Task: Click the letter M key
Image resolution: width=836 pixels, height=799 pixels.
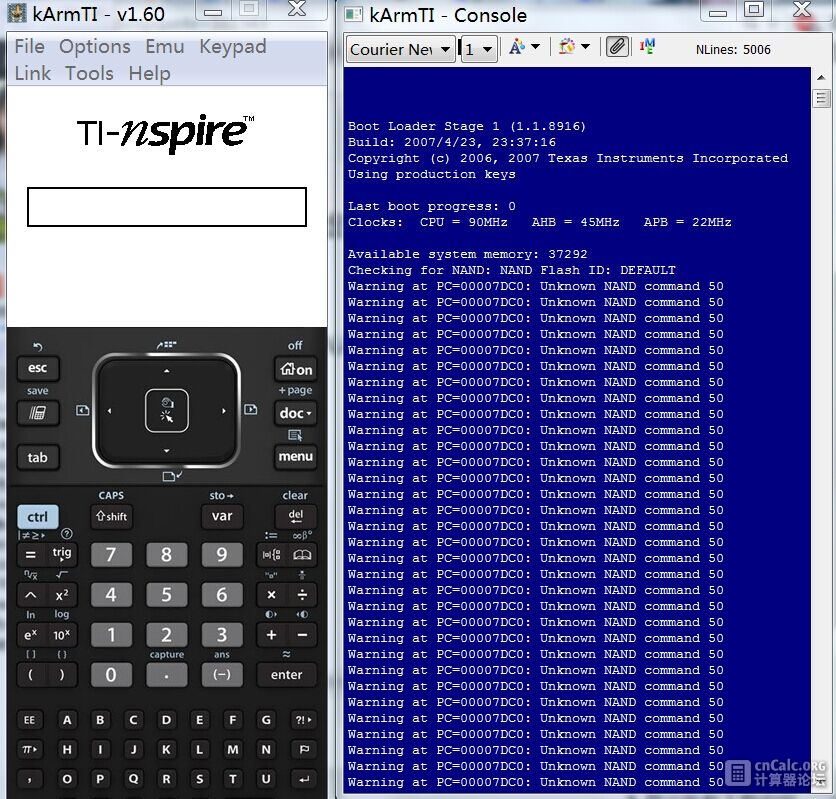Action: [x=233, y=749]
